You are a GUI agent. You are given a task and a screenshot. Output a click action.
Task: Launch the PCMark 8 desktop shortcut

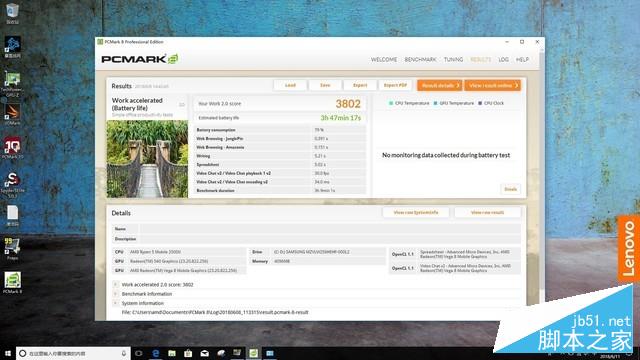point(12,282)
